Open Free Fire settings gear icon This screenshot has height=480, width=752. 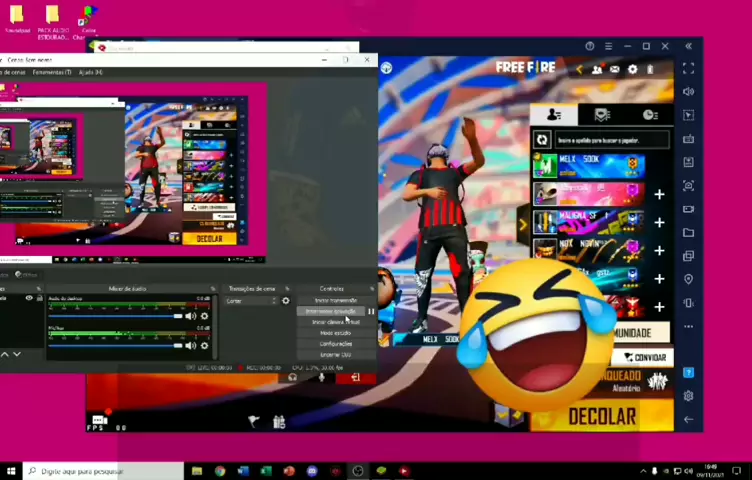[x=632, y=69]
